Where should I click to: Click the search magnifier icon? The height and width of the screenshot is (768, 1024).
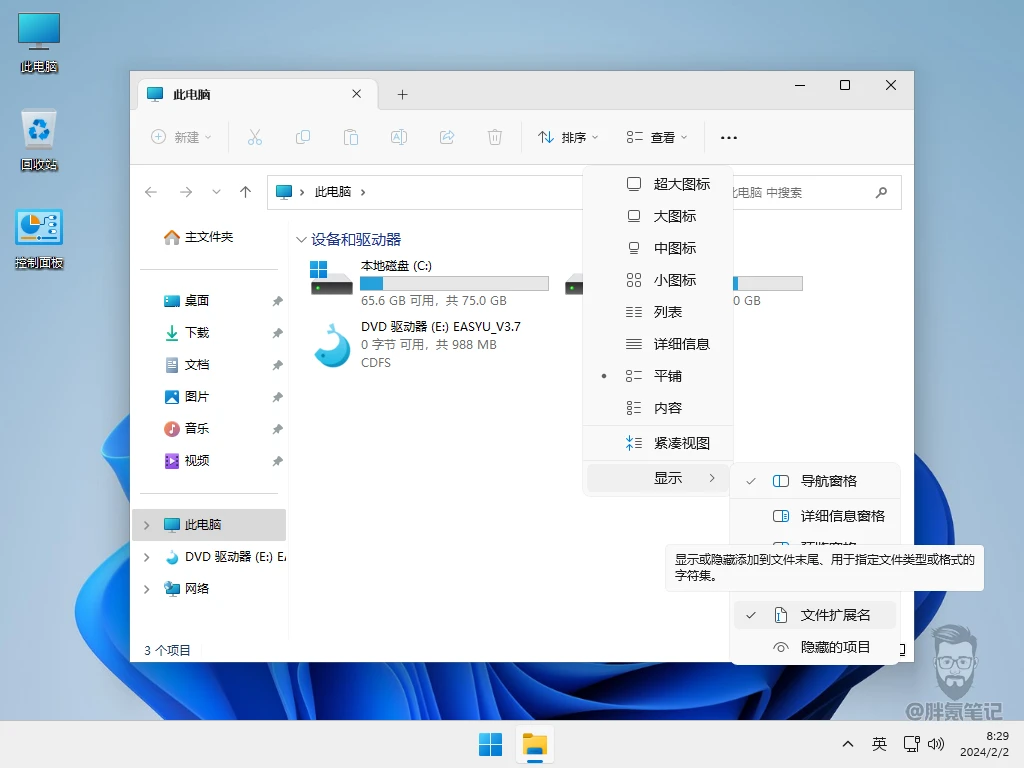tap(882, 192)
